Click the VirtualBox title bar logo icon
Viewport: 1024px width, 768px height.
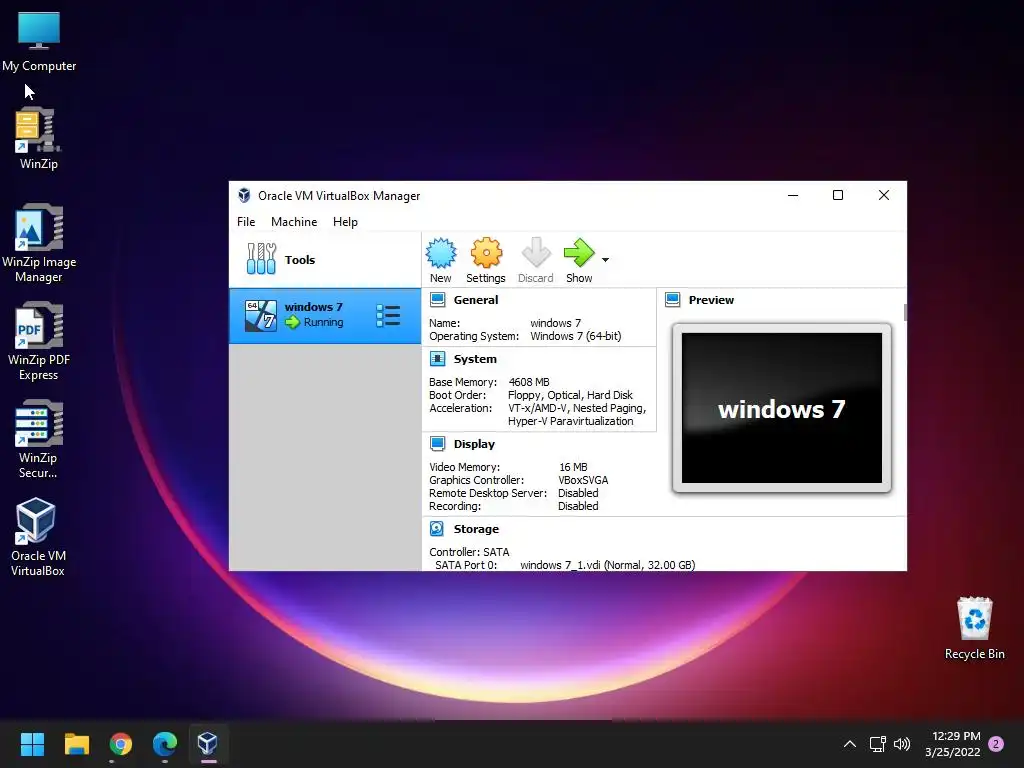coord(244,195)
